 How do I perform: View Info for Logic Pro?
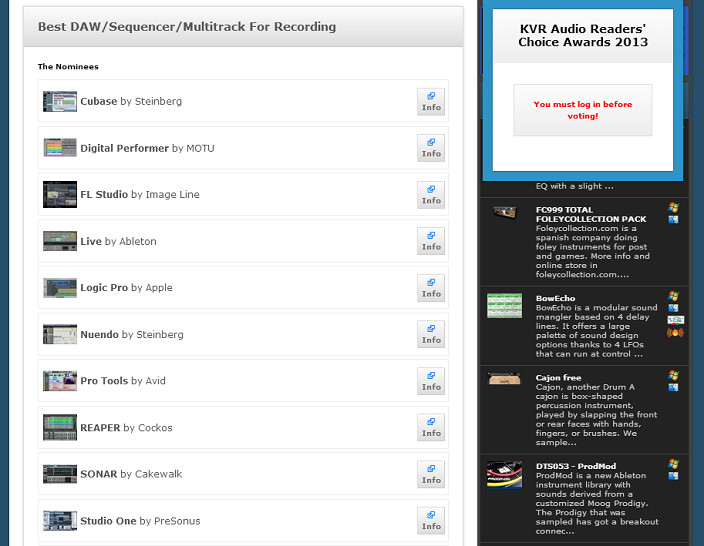point(431,288)
